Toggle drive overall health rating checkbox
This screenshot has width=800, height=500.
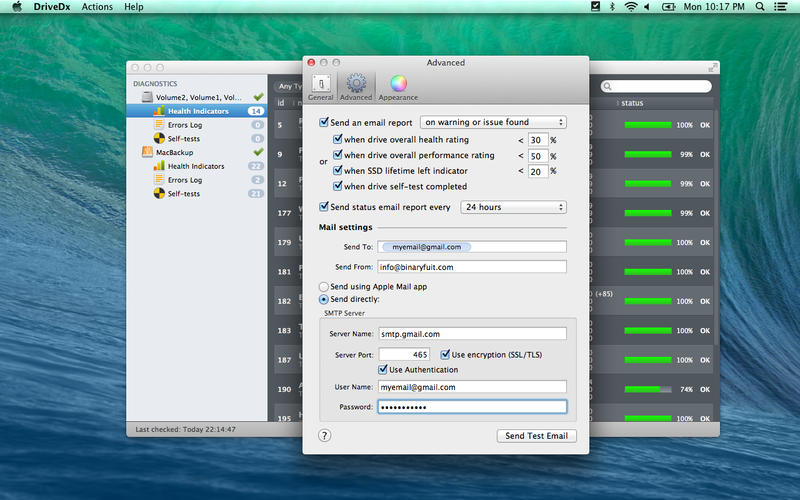click(x=337, y=139)
